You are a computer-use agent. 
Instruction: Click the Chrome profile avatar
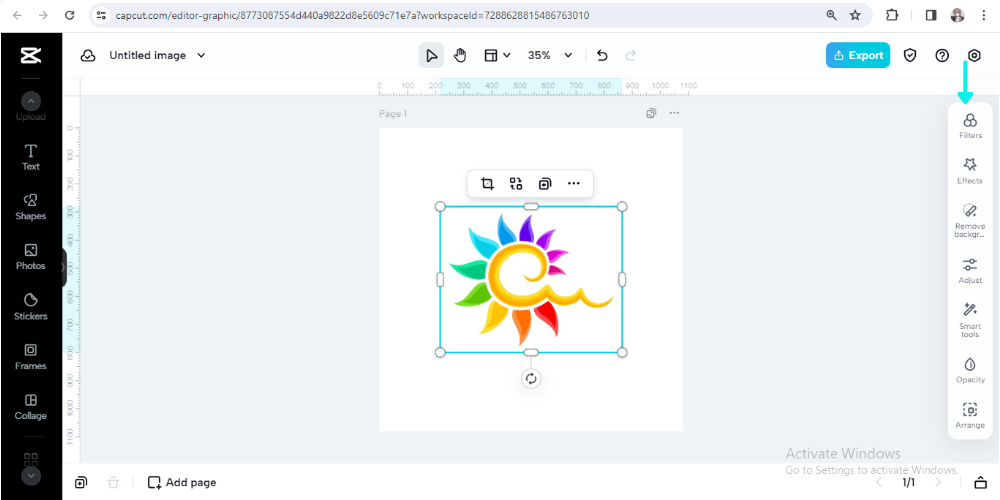(x=957, y=15)
